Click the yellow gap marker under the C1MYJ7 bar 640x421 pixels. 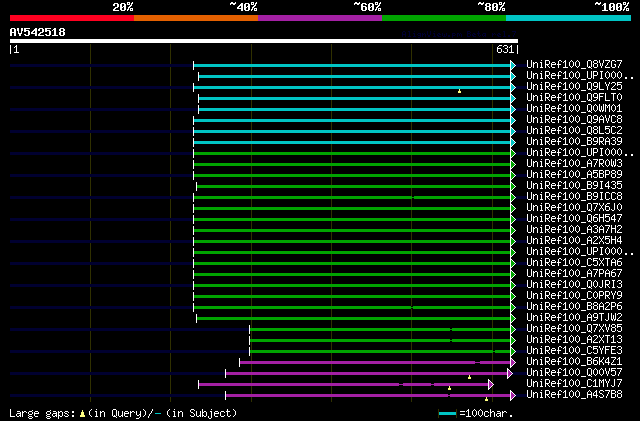click(x=449, y=388)
